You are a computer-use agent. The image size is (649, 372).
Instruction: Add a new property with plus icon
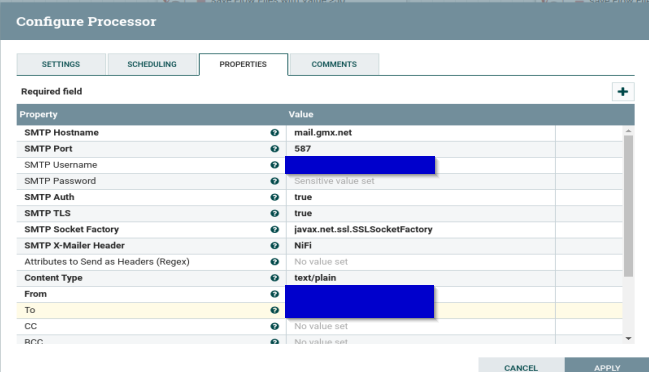click(x=623, y=91)
